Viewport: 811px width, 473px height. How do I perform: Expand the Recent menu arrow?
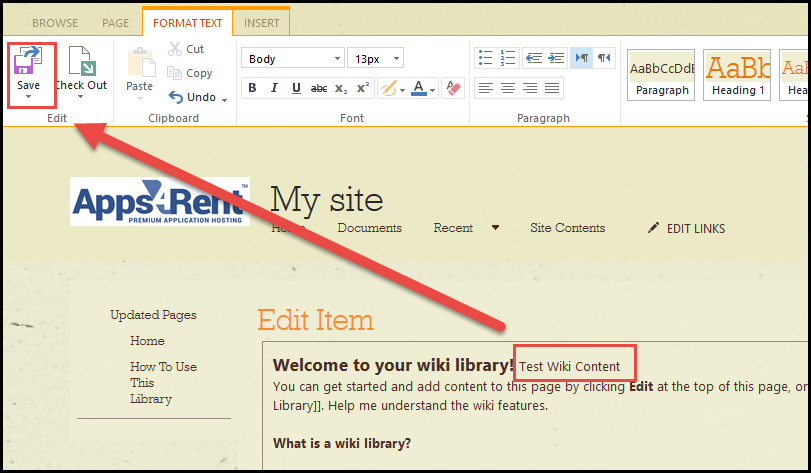click(x=495, y=227)
